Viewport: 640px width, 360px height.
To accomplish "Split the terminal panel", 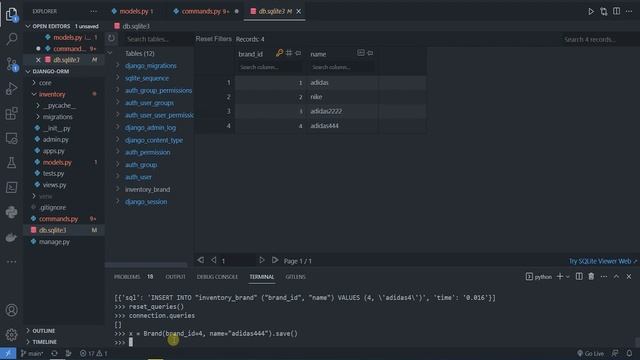I will pos(579,276).
